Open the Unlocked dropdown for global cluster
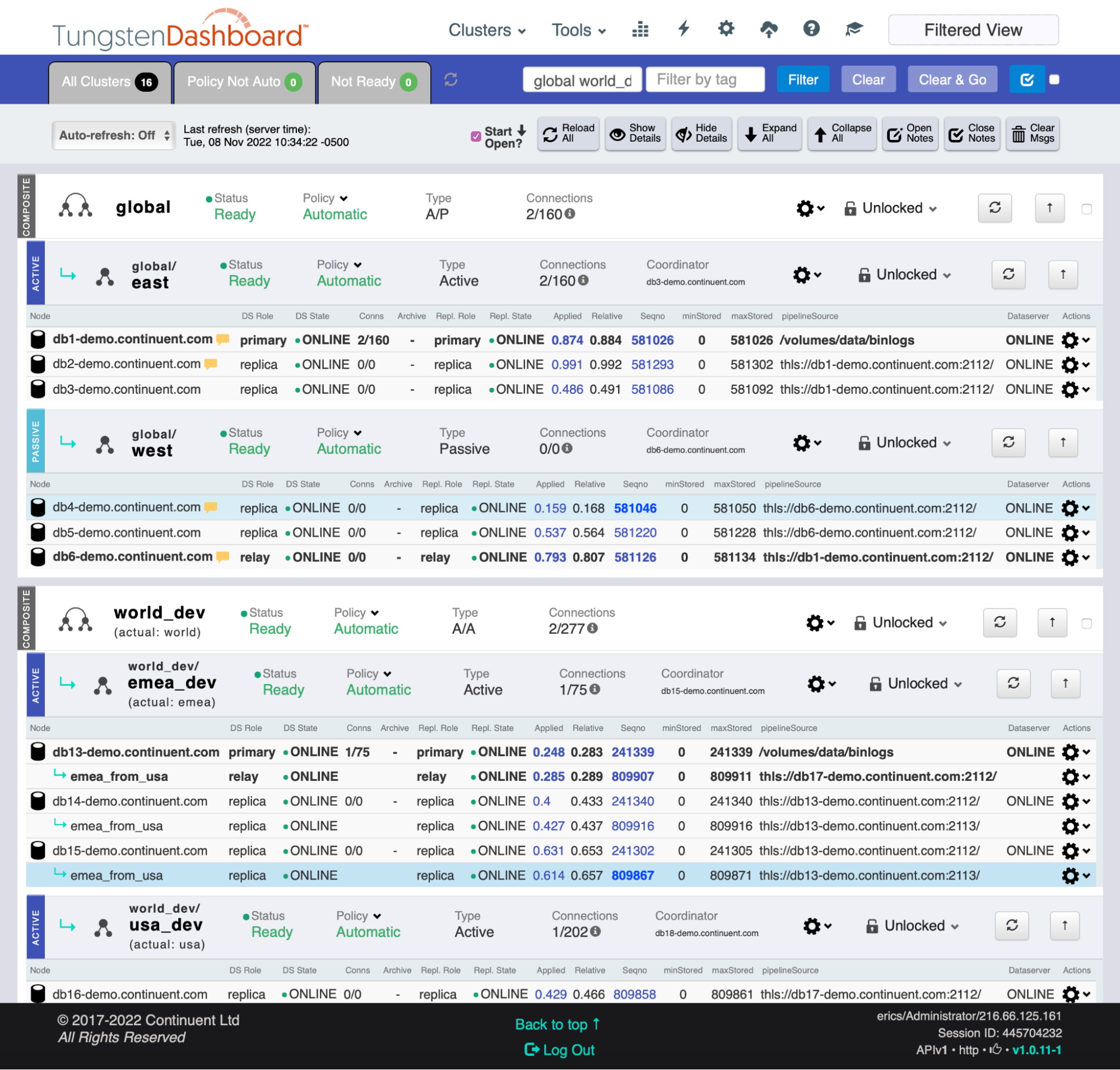 (890, 208)
